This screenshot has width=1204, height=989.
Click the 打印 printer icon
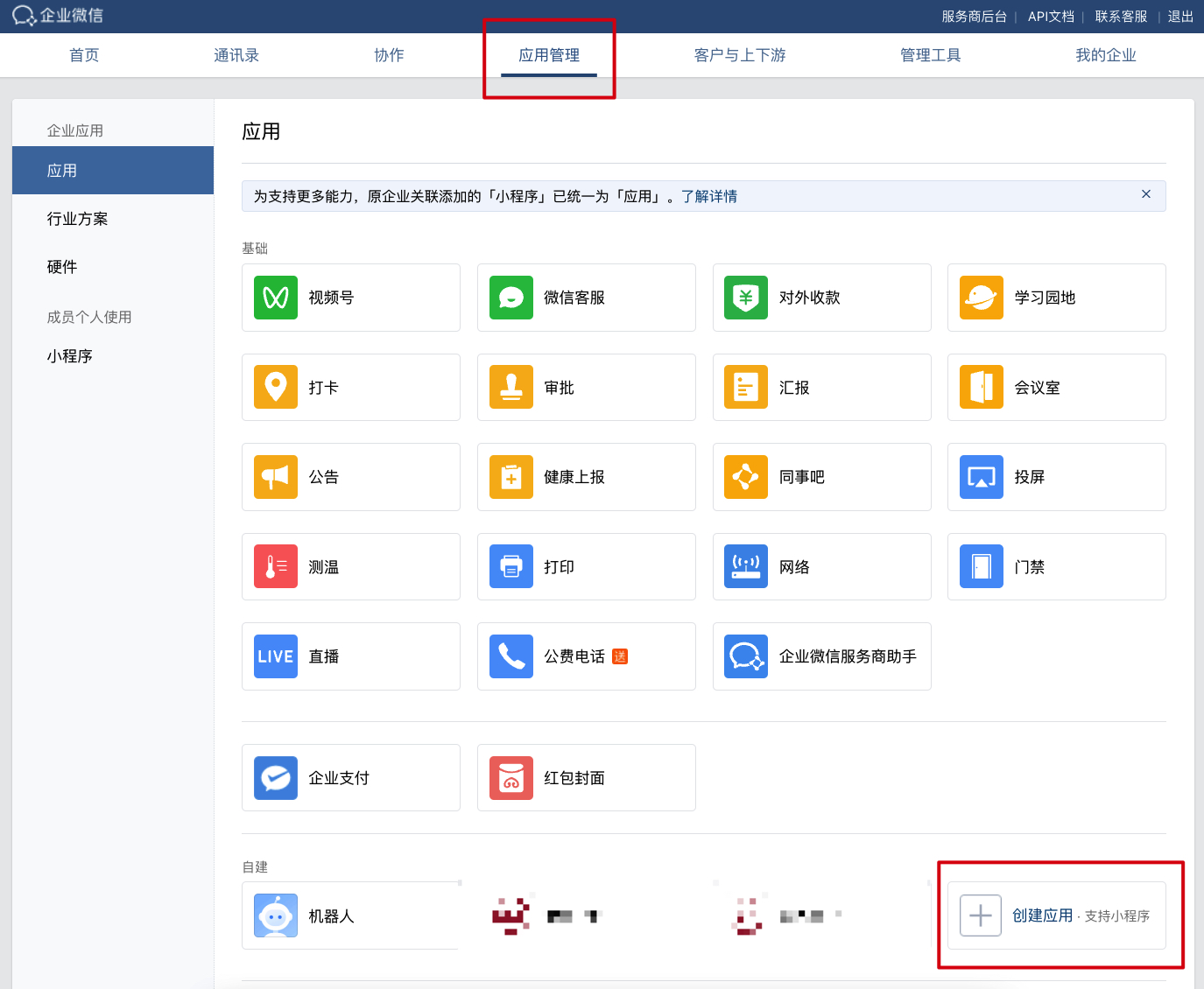click(x=511, y=566)
